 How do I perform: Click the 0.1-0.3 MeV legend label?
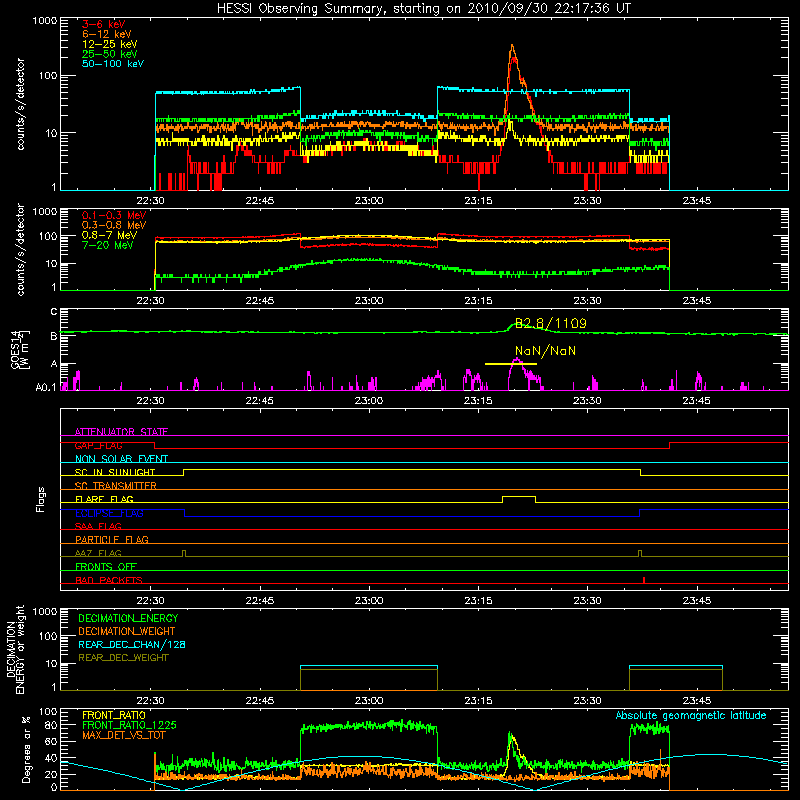114,215
